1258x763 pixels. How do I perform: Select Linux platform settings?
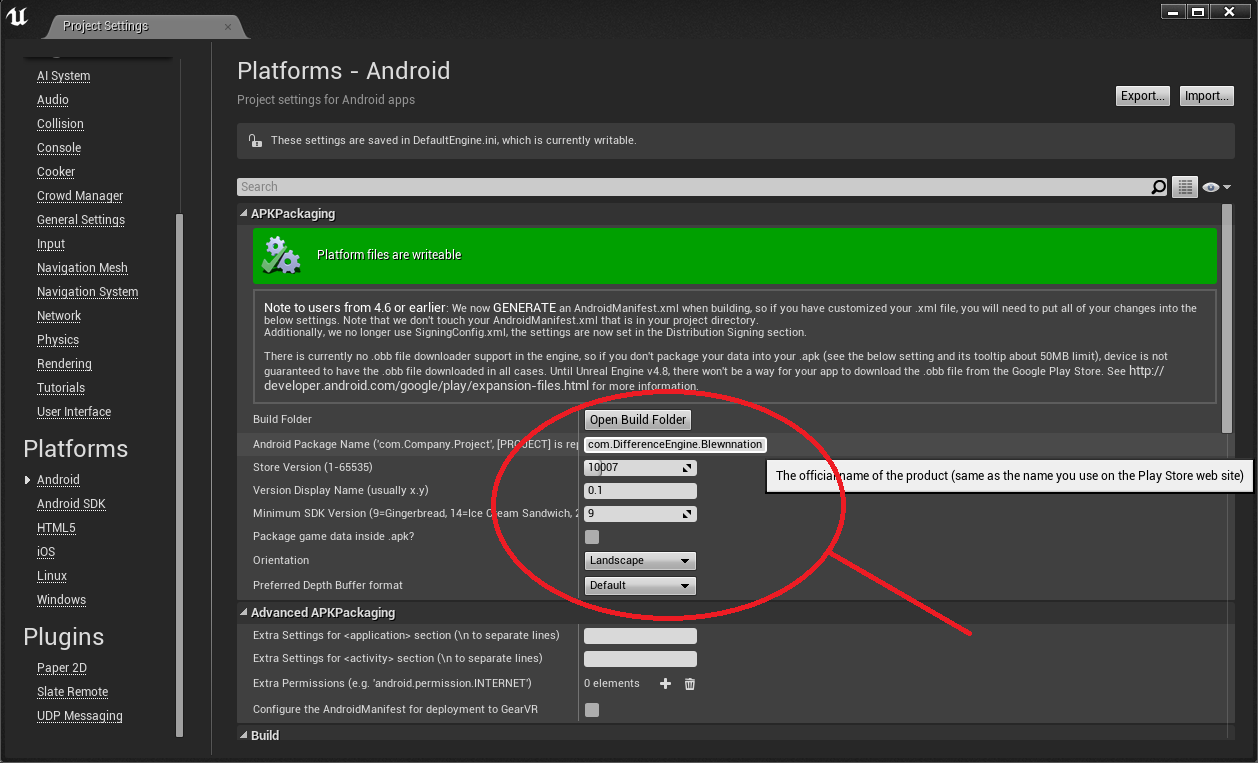tap(52, 576)
